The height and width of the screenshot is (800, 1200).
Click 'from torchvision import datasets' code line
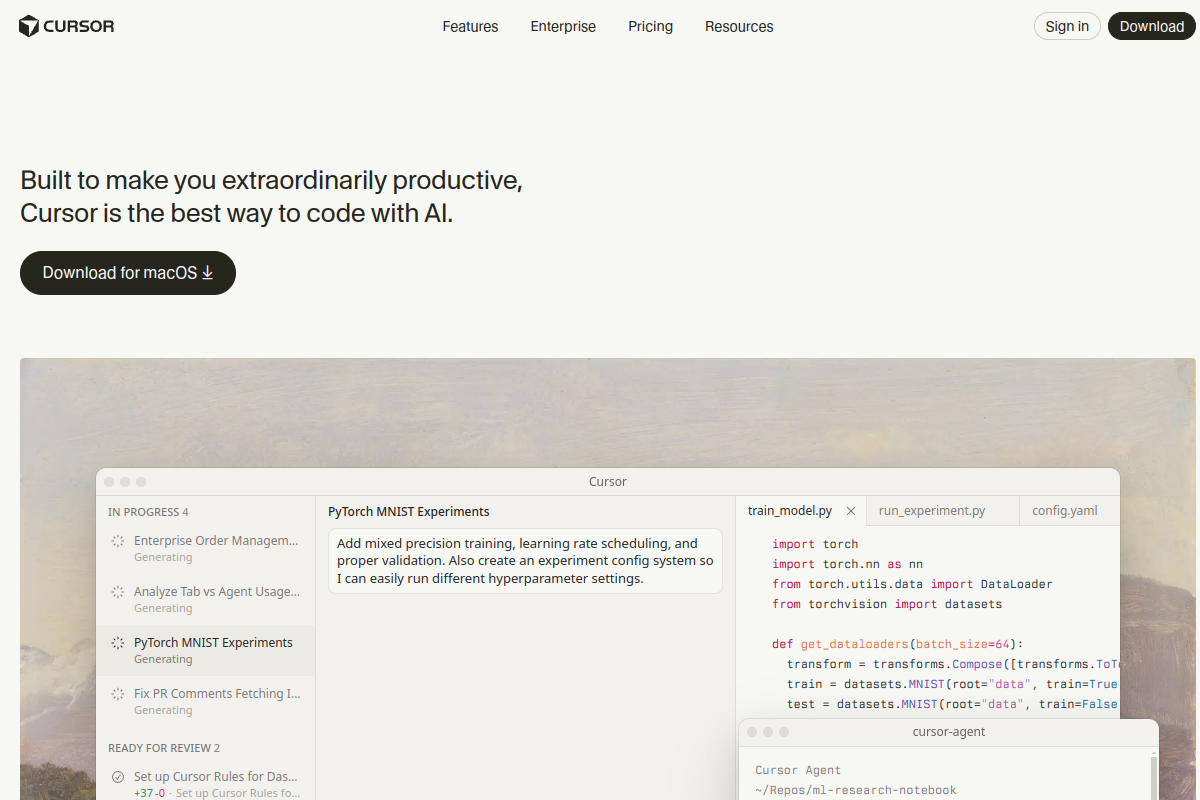coord(887,604)
